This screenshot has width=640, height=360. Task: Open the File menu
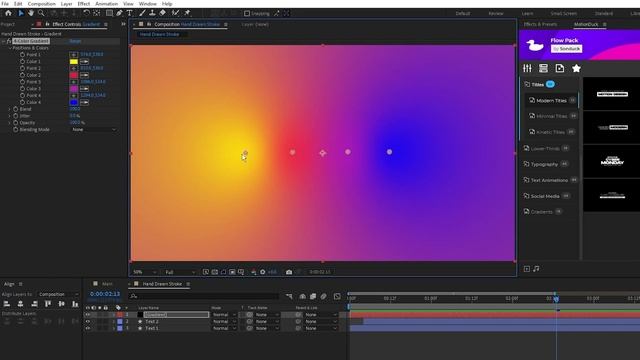coord(5,4)
